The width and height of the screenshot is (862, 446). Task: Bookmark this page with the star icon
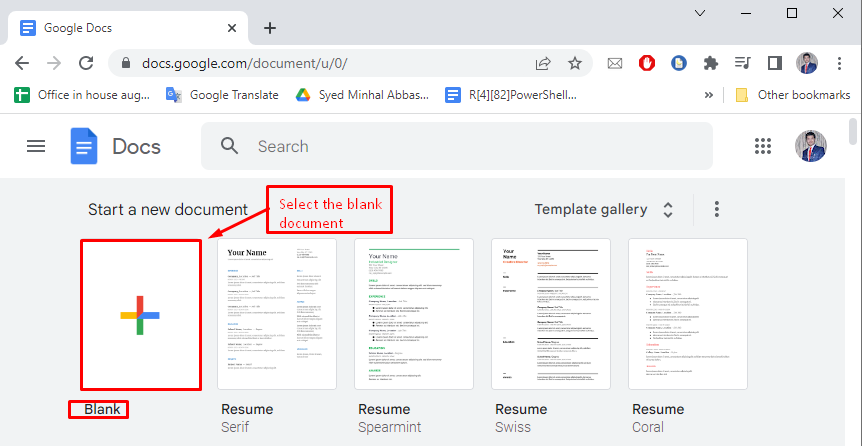[x=575, y=63]
